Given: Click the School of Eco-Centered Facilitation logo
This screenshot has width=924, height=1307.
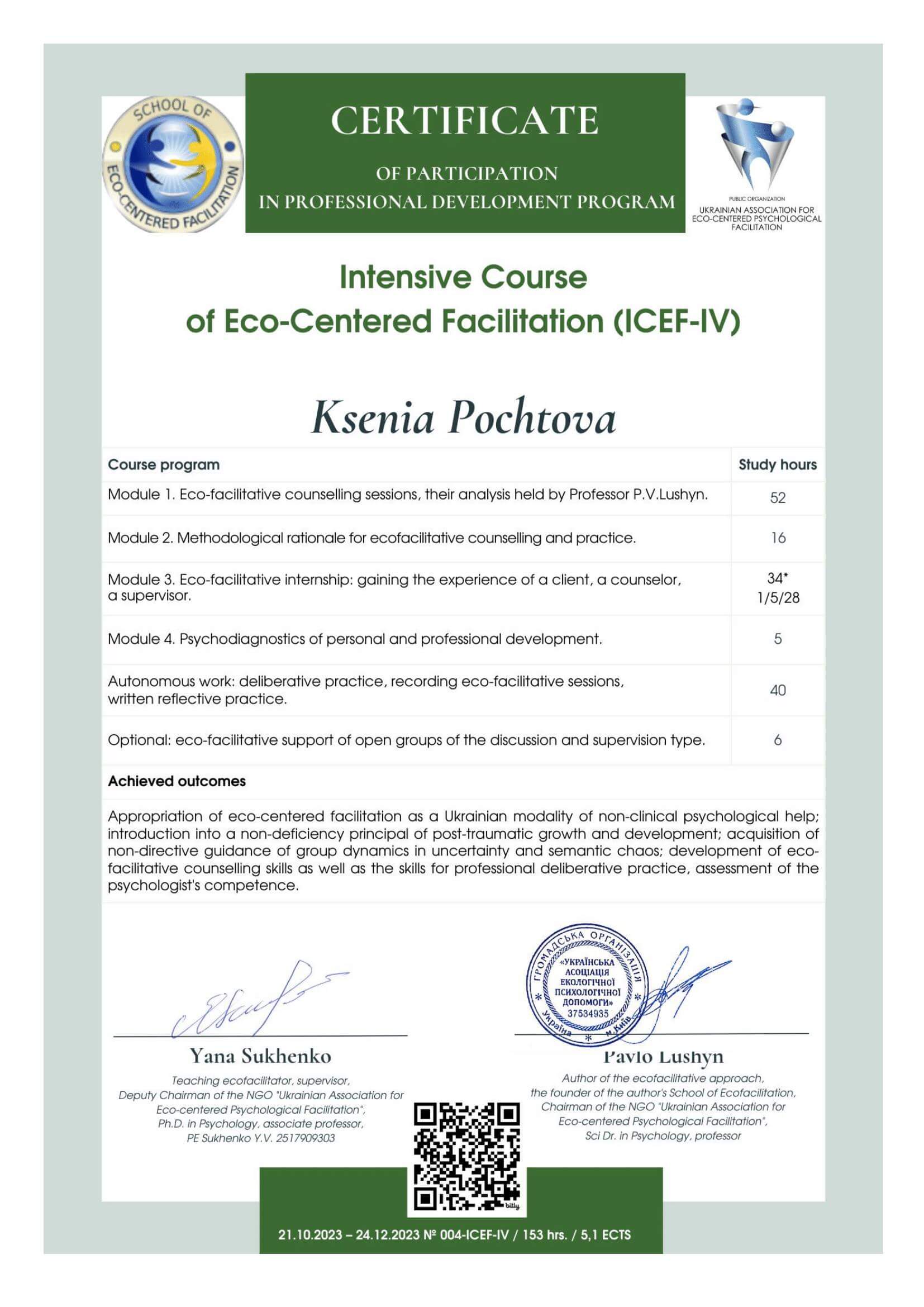Looking at the screenshot, I should [x=173, y=164].
